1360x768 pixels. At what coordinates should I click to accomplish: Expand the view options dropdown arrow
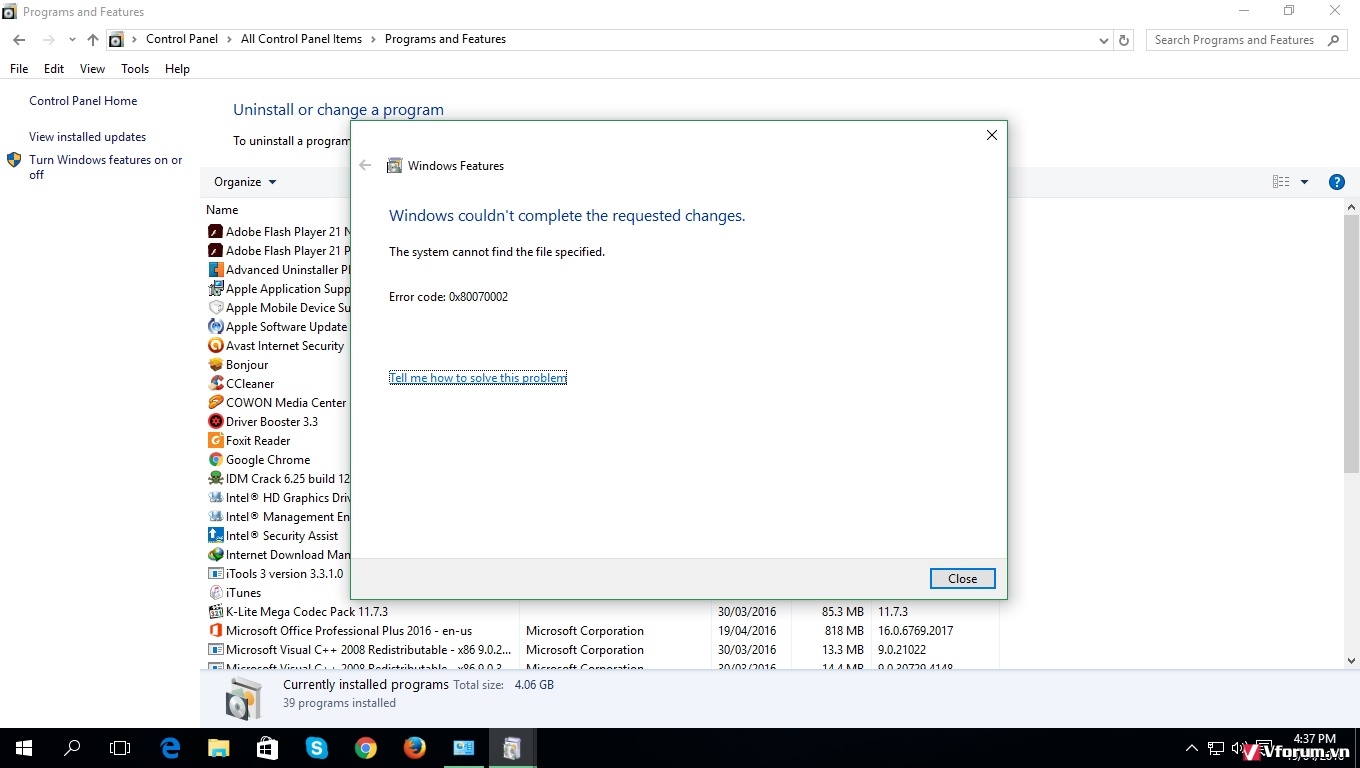1304,182
